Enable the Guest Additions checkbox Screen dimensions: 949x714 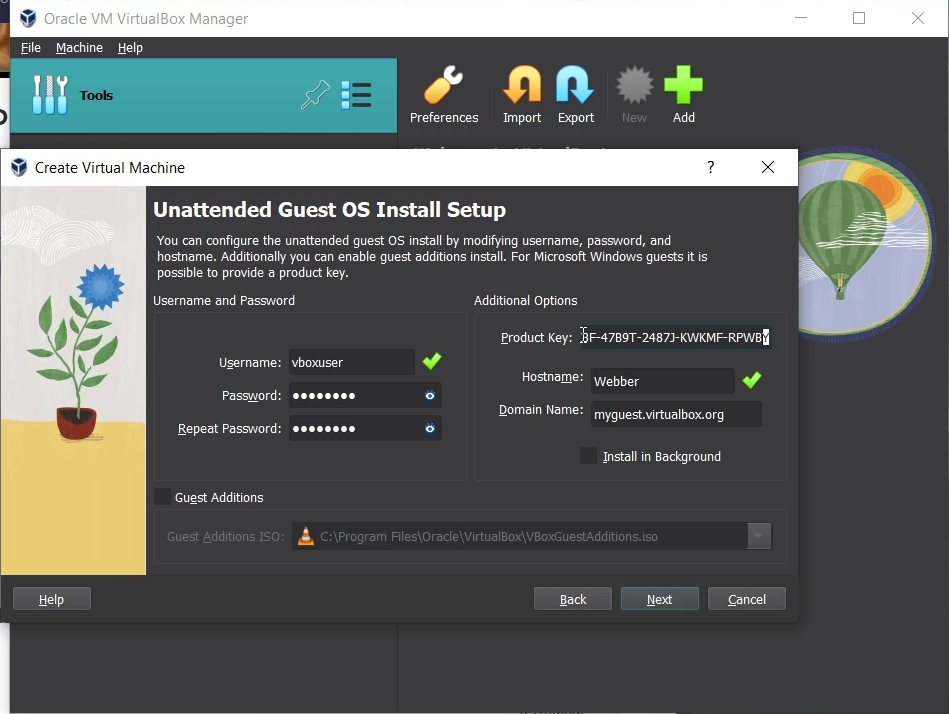(x=162, y=497)
